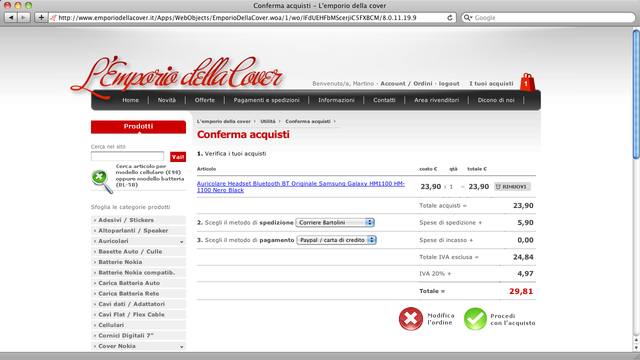The height and width of the screenshot is (360, 640).
Task: Open Adesivi / Stickers category
Action: (138, 220)
